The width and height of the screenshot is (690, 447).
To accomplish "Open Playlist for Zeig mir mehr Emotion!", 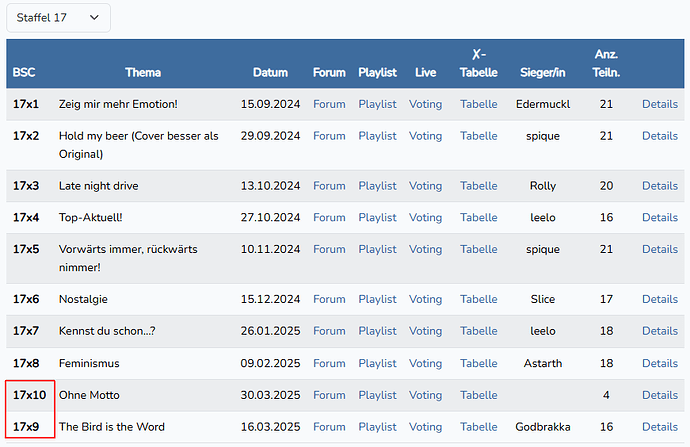I will [x=377, y=104].
